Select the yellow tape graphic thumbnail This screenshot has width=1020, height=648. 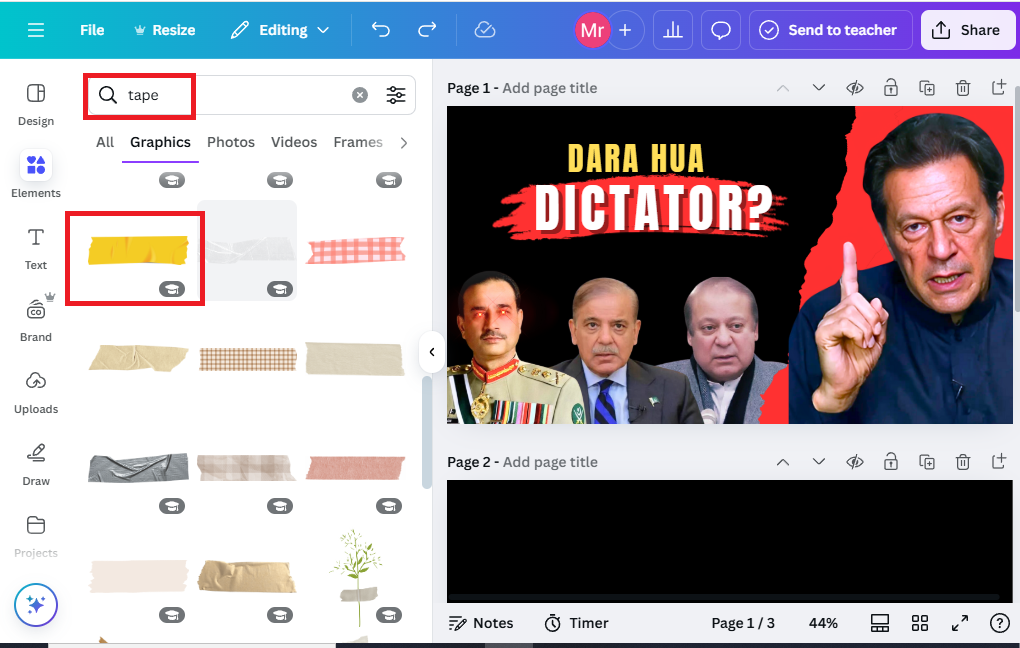(x=138, y=250)
